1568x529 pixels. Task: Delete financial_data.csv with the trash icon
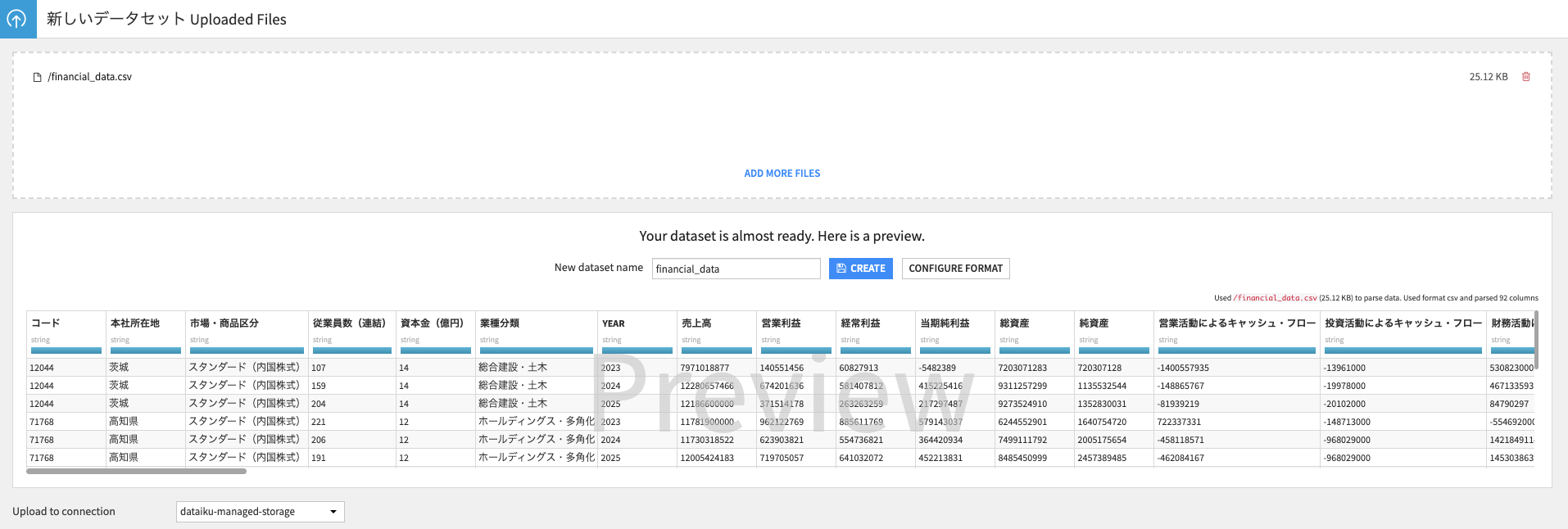pos(1526,77)
